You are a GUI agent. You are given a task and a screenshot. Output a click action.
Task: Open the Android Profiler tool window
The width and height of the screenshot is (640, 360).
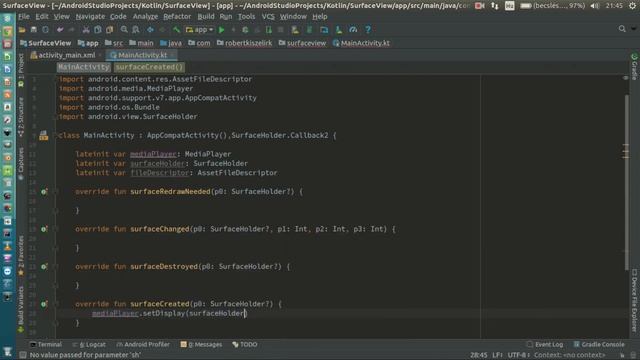point(143,344)
